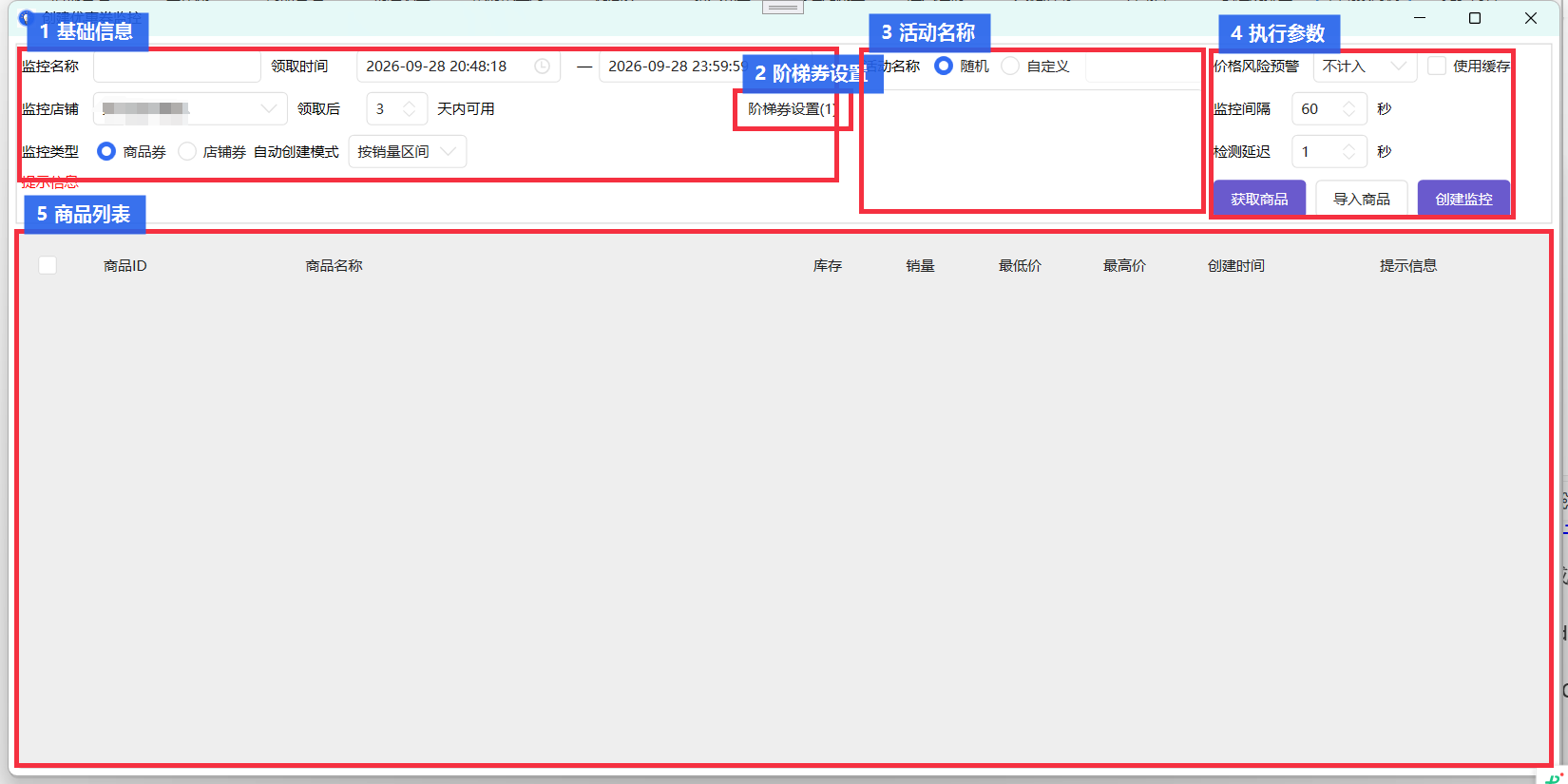Image resolution: width=1568 pixels, height=784 pixels.
Task: Select the 店铺券 radio button
Action: (187, 152)
